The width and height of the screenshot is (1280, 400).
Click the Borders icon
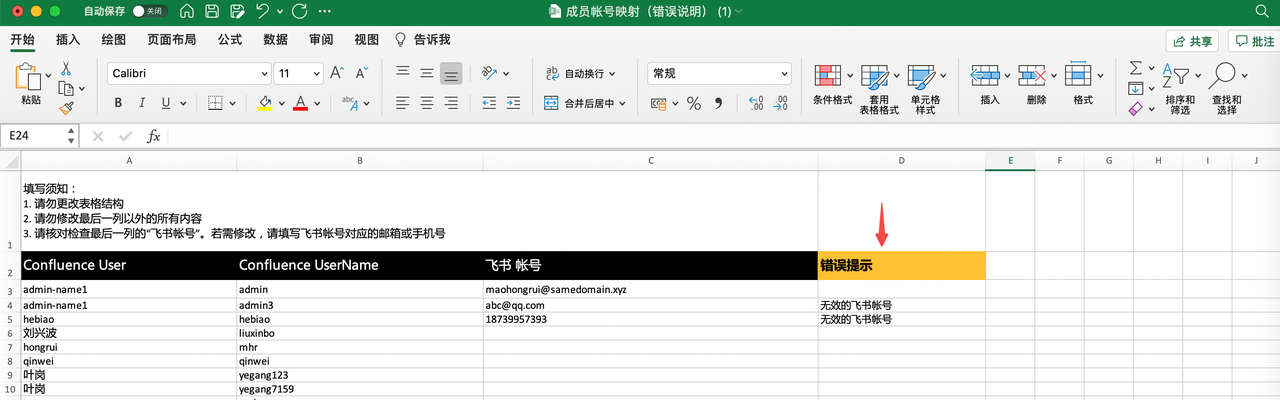[215, 103]
